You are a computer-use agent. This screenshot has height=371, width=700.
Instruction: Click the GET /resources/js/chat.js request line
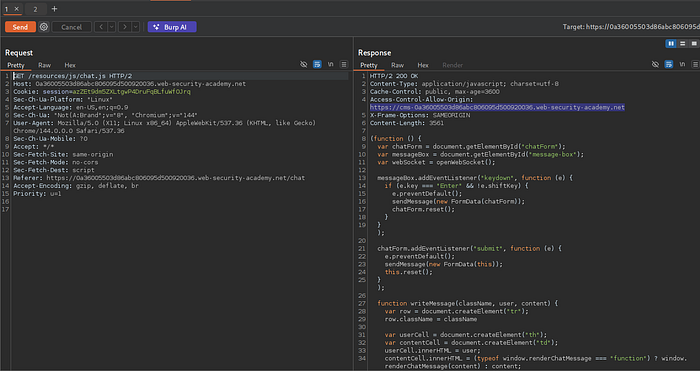point(72,76)
